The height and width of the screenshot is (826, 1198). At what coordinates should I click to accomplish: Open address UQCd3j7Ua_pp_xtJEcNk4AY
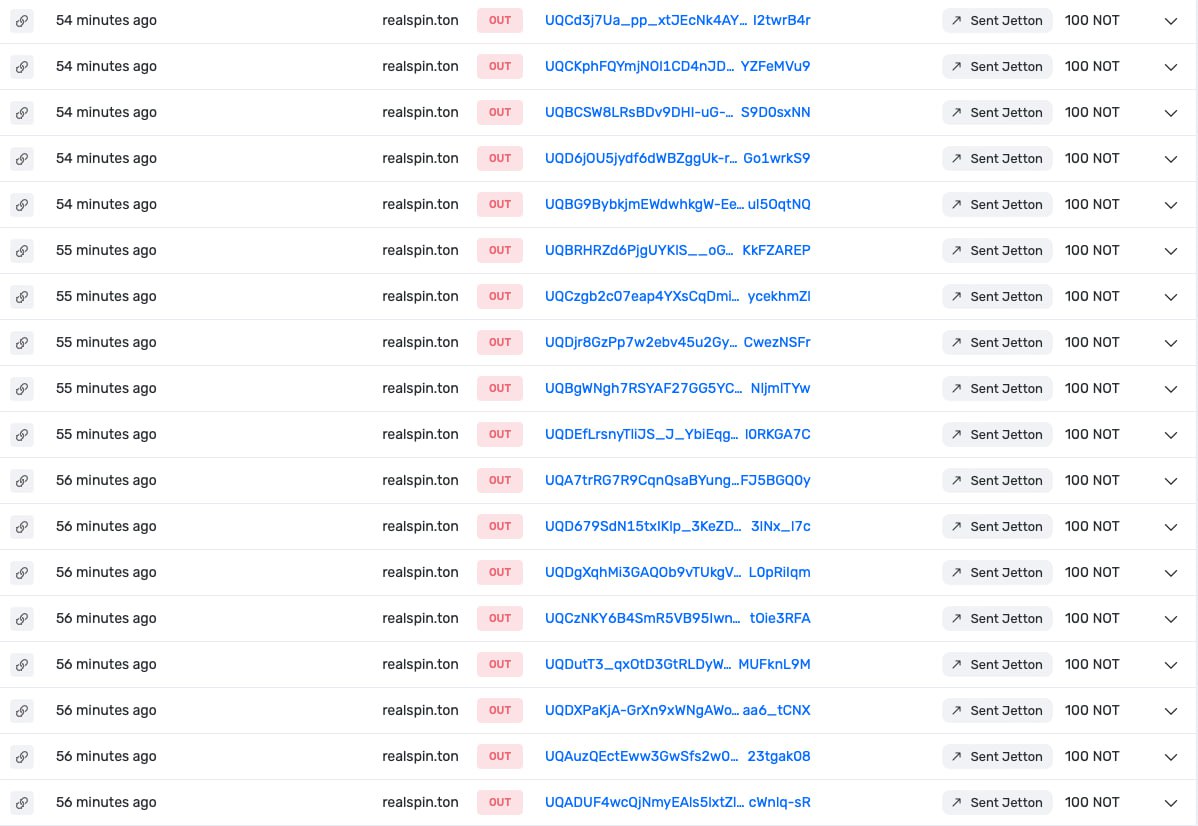pyautogui.click(x=678, y=21)
